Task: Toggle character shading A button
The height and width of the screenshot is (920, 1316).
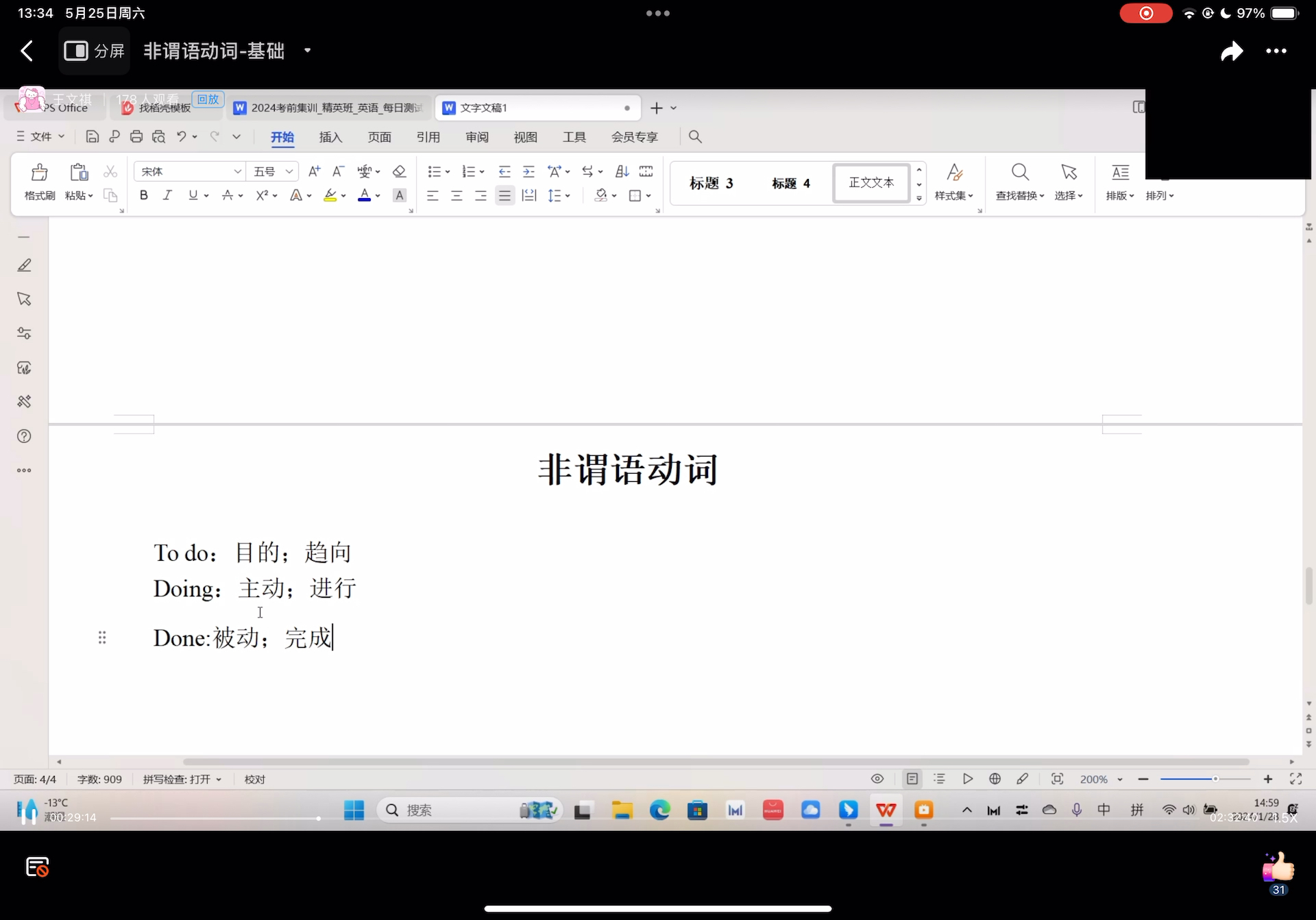Action: click(400, 195)
